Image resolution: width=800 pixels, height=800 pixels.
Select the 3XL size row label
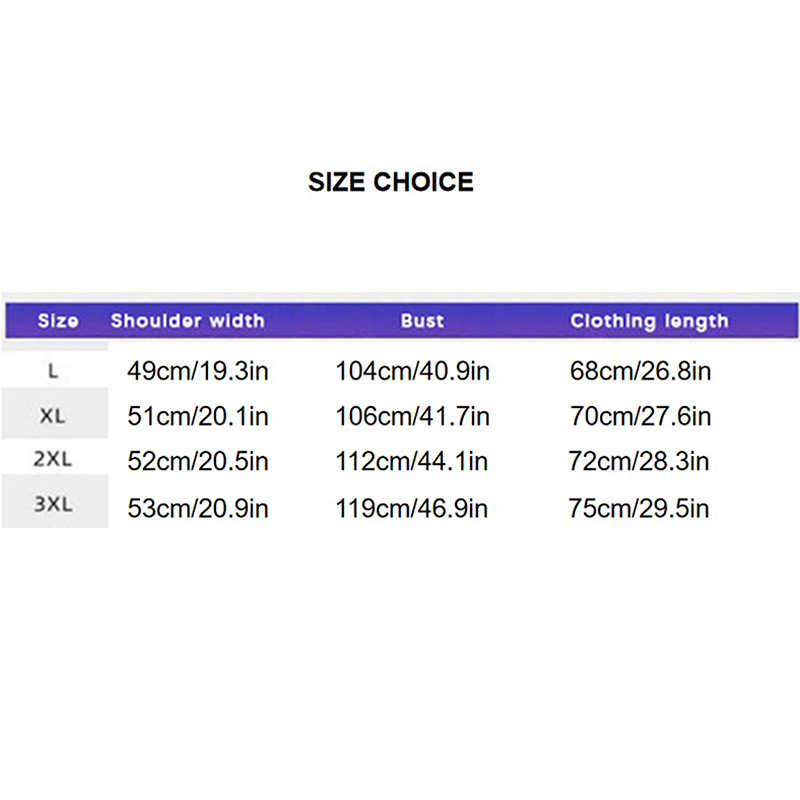click(x=53, y=506)
